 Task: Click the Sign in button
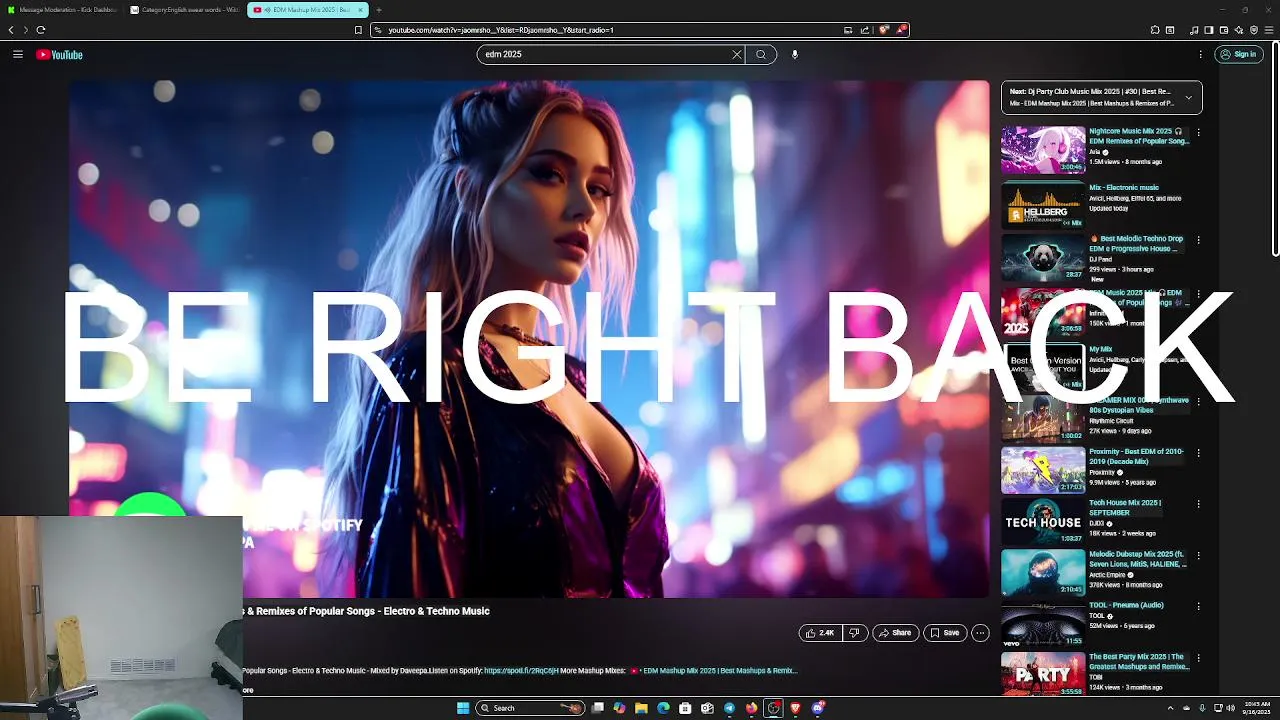[1239, 55]
